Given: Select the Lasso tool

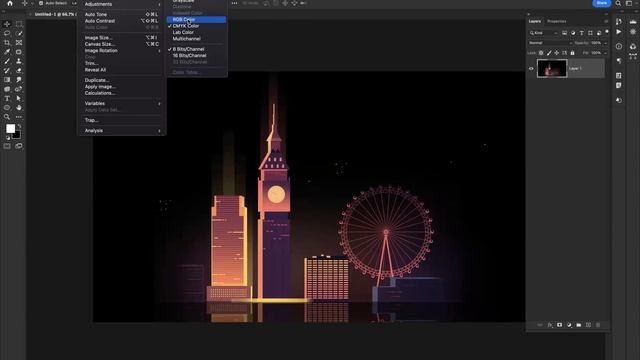Looking at the screenshot, I should [7, 33].
